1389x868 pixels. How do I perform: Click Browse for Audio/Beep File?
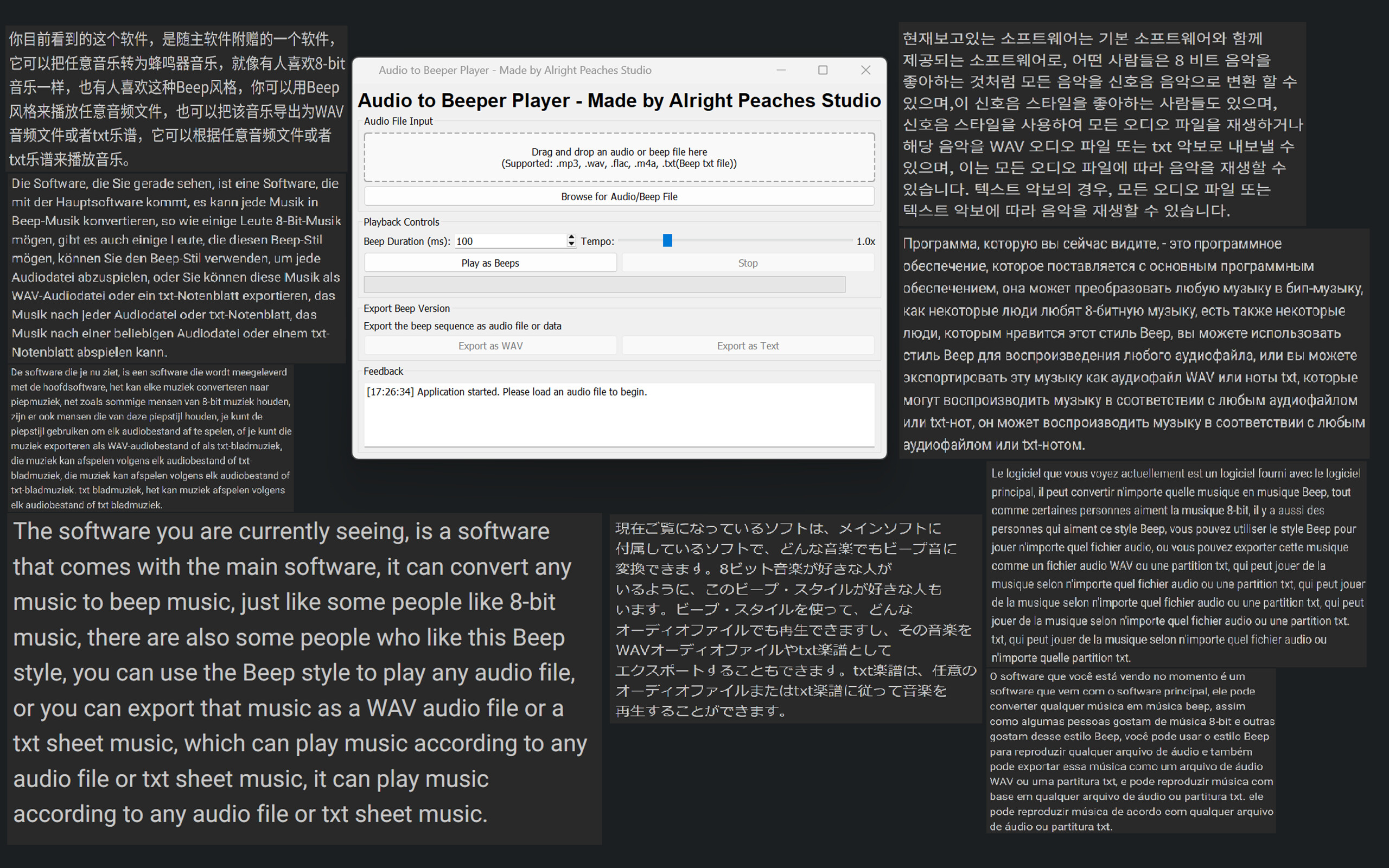pos(619,196)
